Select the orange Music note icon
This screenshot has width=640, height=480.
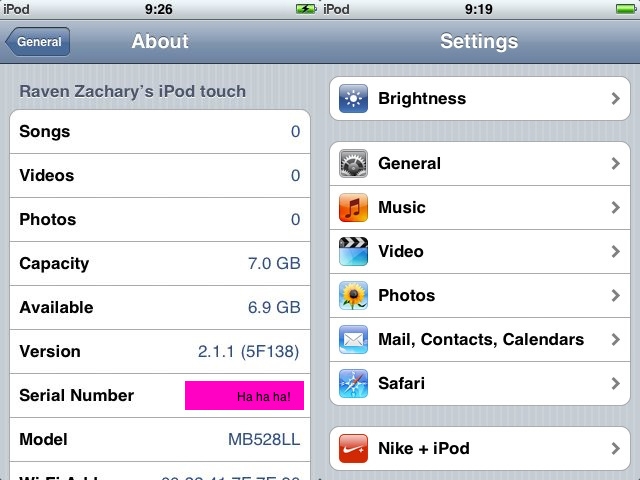click(353, 207)
